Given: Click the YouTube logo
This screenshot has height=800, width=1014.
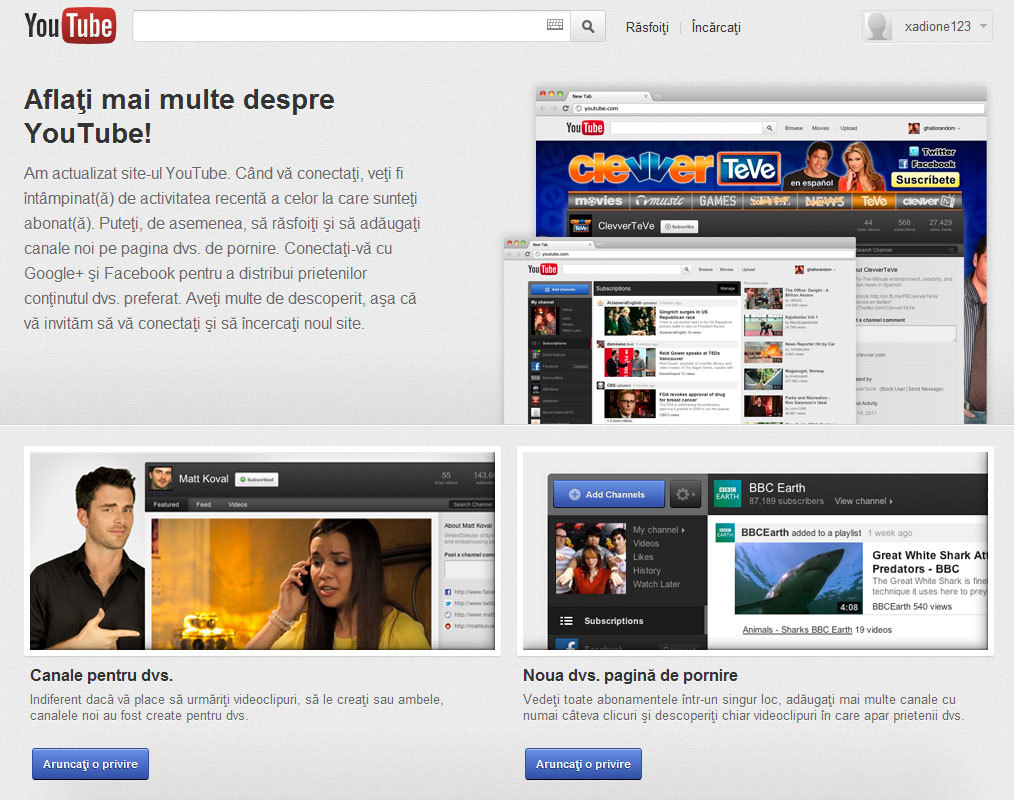Looking at the screenshot, I should [70, 26].
